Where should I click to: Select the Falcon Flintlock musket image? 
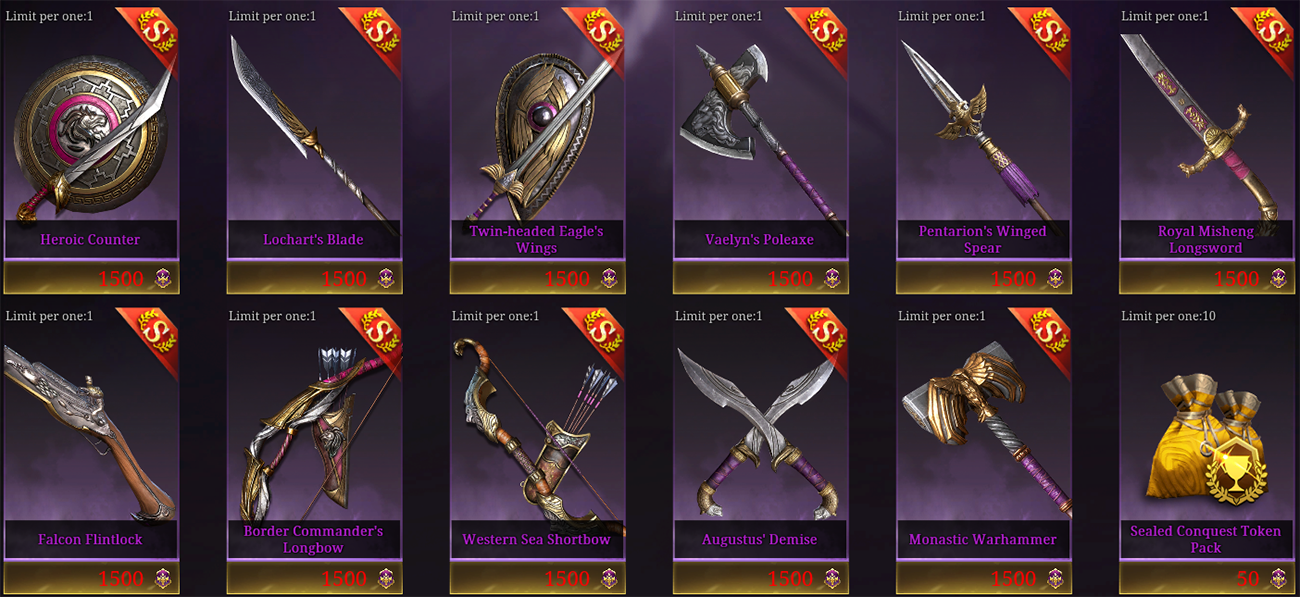91,425
